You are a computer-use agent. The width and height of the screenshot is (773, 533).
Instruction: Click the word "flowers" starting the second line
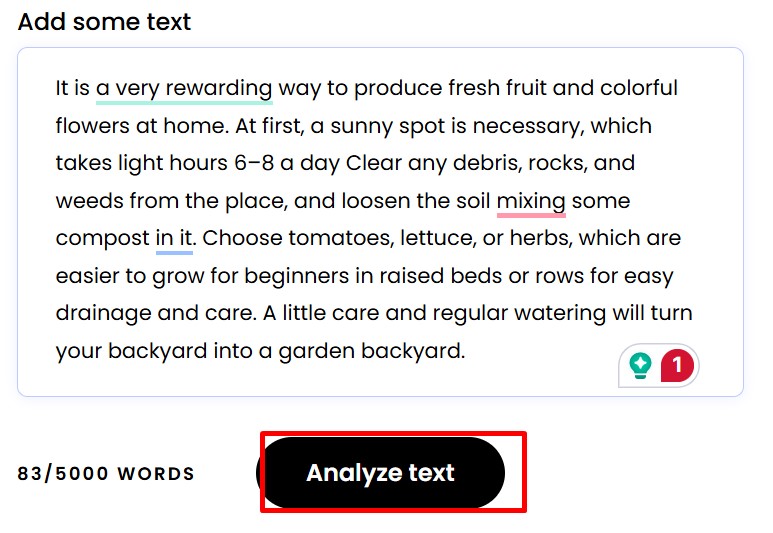pos(92,126)
